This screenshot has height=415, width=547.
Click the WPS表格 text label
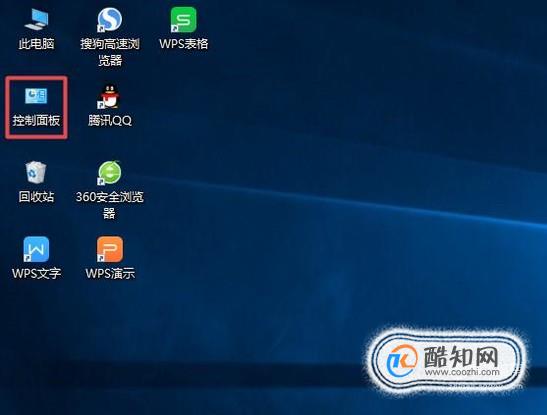183,44
